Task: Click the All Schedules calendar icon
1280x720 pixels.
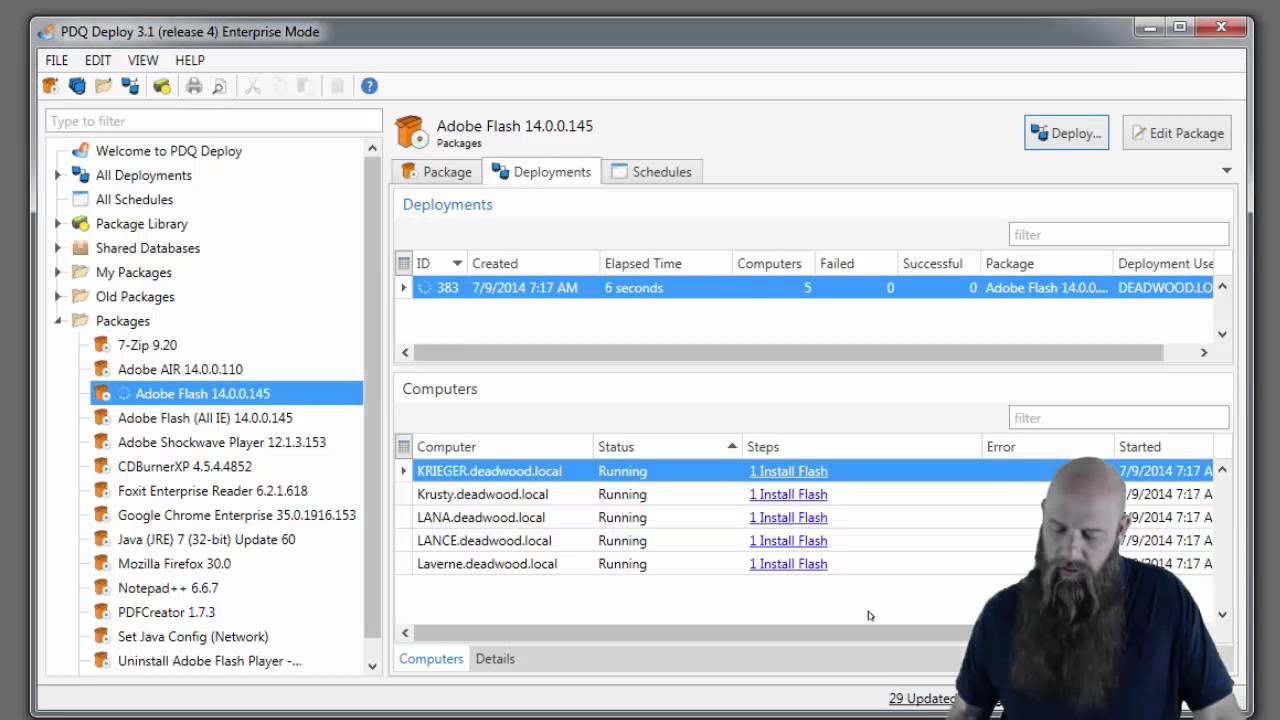Action: coord(80,199)
